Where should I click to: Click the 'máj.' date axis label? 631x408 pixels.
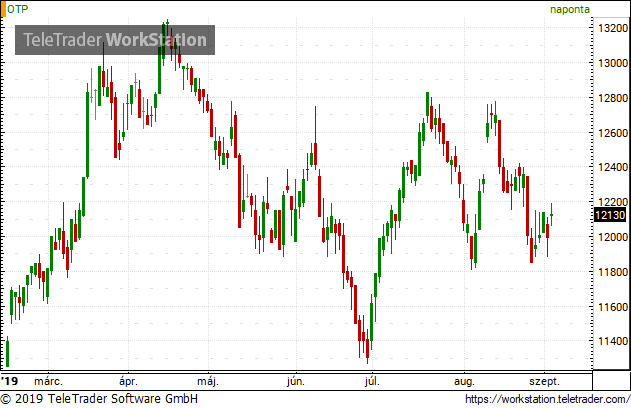(x=208, y=381)
